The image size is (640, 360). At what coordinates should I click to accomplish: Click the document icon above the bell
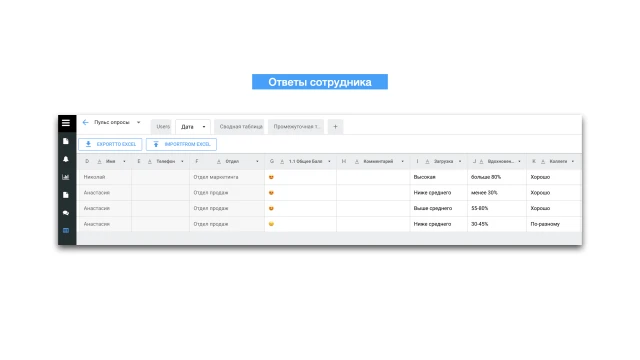(66, 141)
